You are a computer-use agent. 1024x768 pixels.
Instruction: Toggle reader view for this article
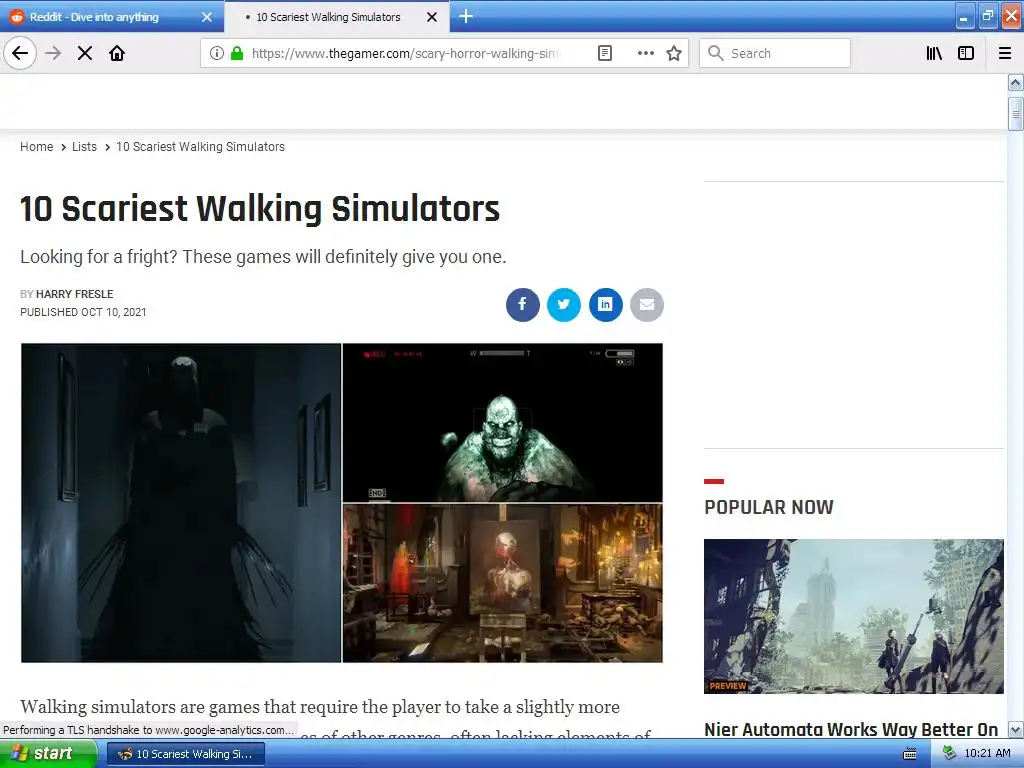605,53
